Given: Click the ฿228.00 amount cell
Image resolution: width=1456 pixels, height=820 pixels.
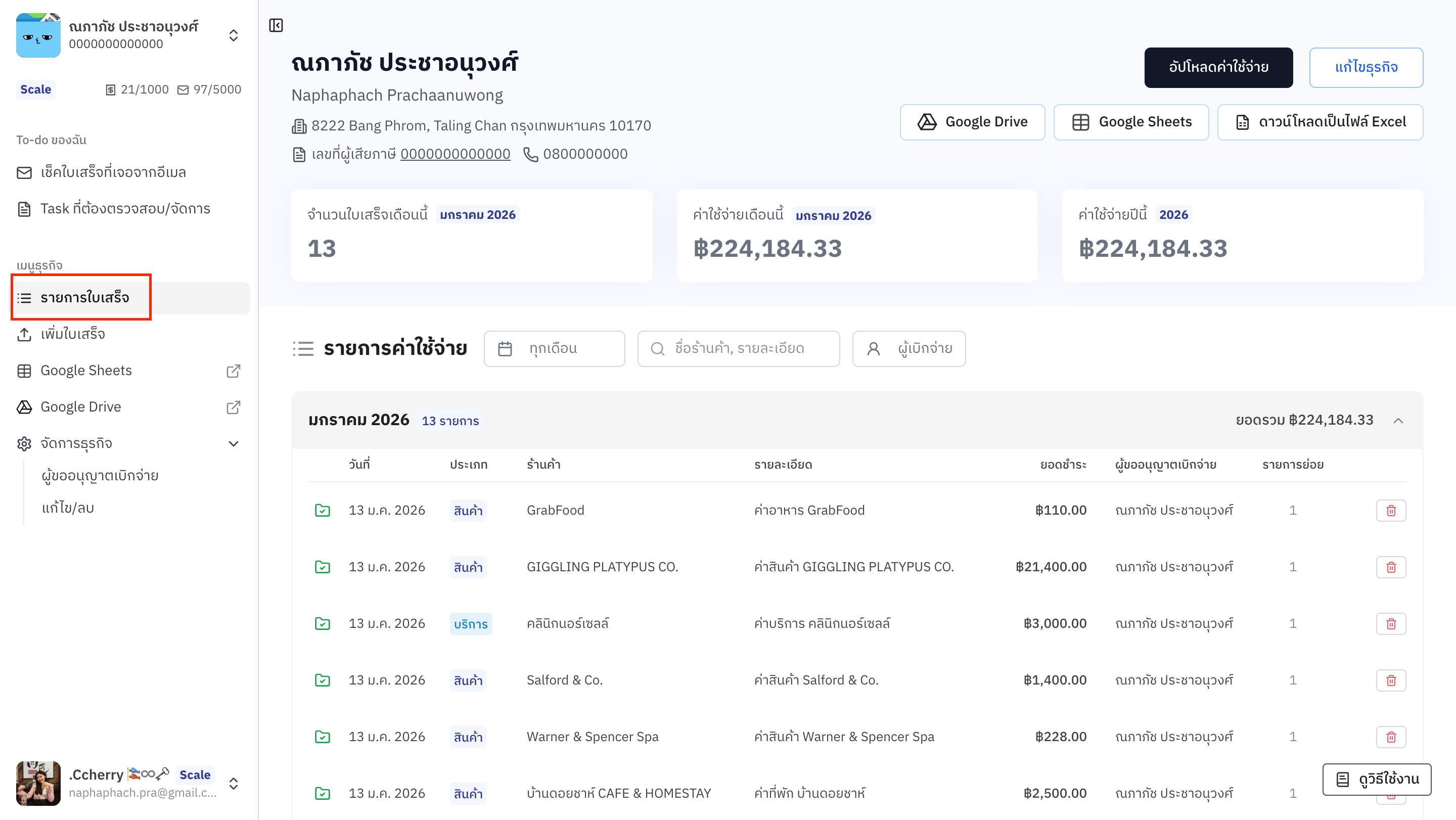Looking at the screenshot, I should point(1060,737).
